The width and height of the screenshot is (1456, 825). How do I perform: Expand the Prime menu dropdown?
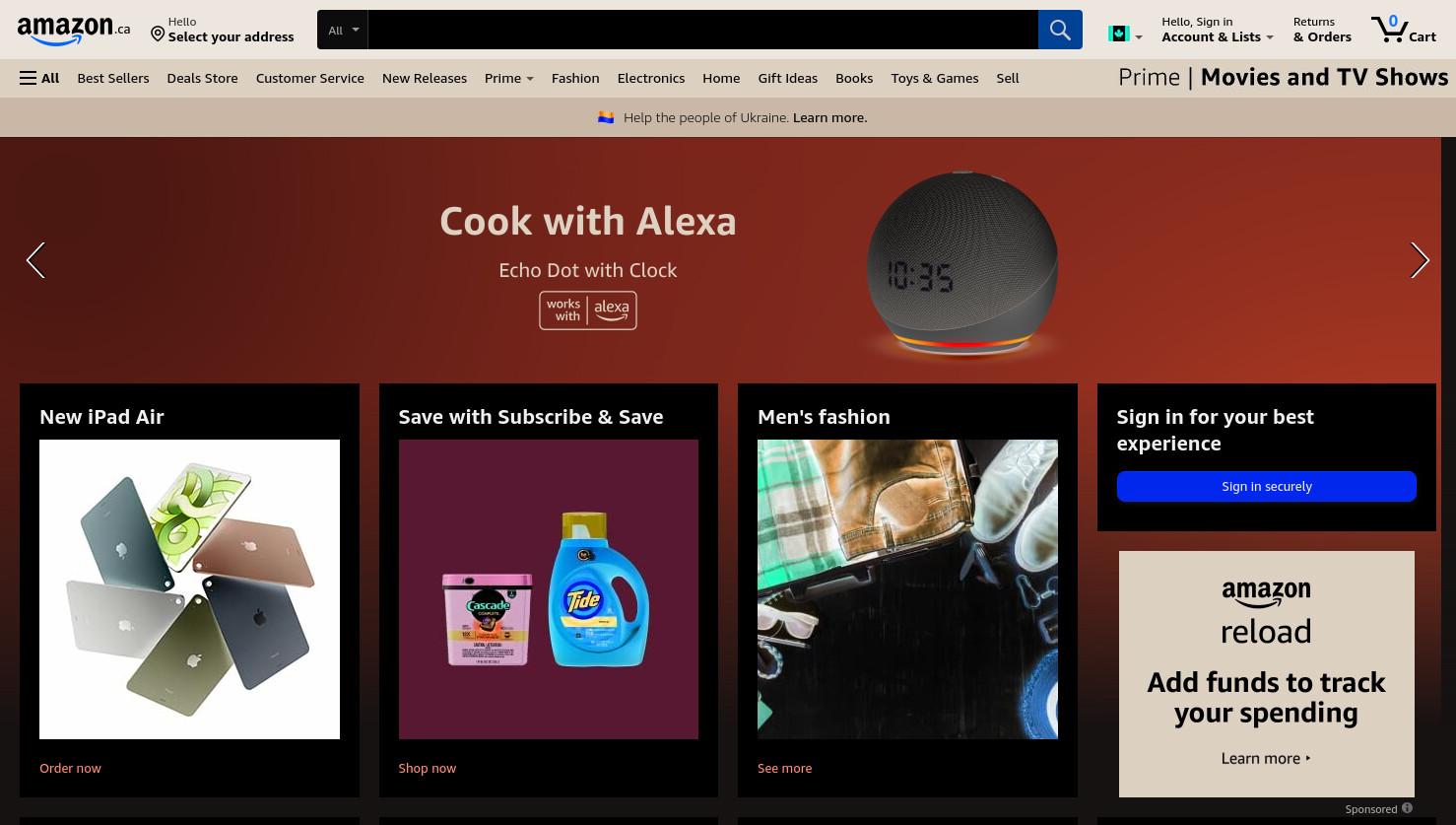pos(509,78)
